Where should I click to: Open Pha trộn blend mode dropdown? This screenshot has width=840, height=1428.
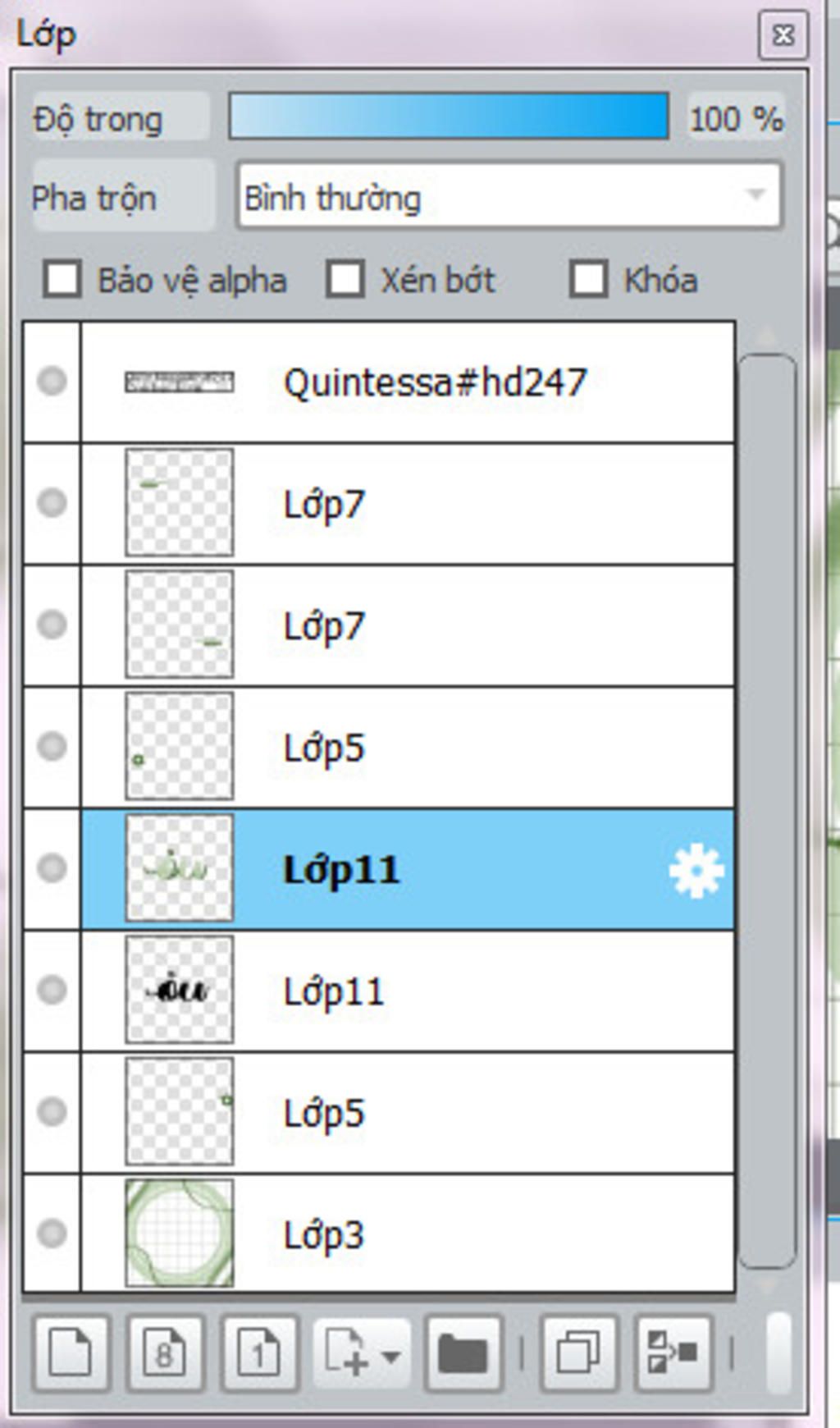(509, 196)
